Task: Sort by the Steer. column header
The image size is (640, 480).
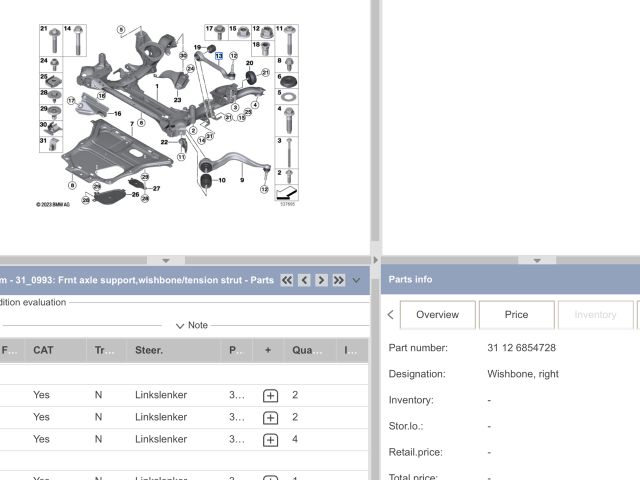Action: (x=151, y=350)
